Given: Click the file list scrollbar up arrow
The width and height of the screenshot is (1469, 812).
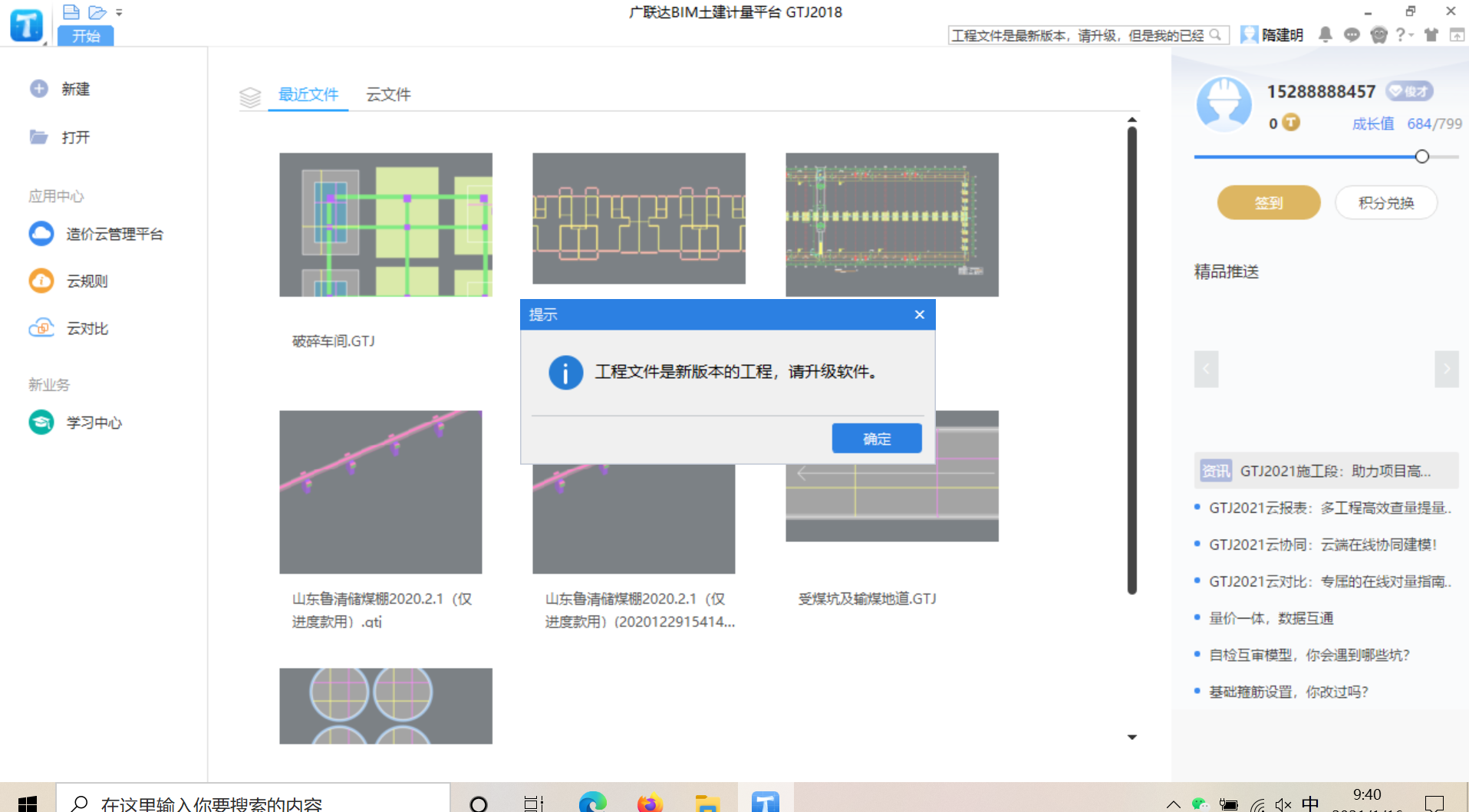Looking at the screenshot, I should tap(1131, 120).
